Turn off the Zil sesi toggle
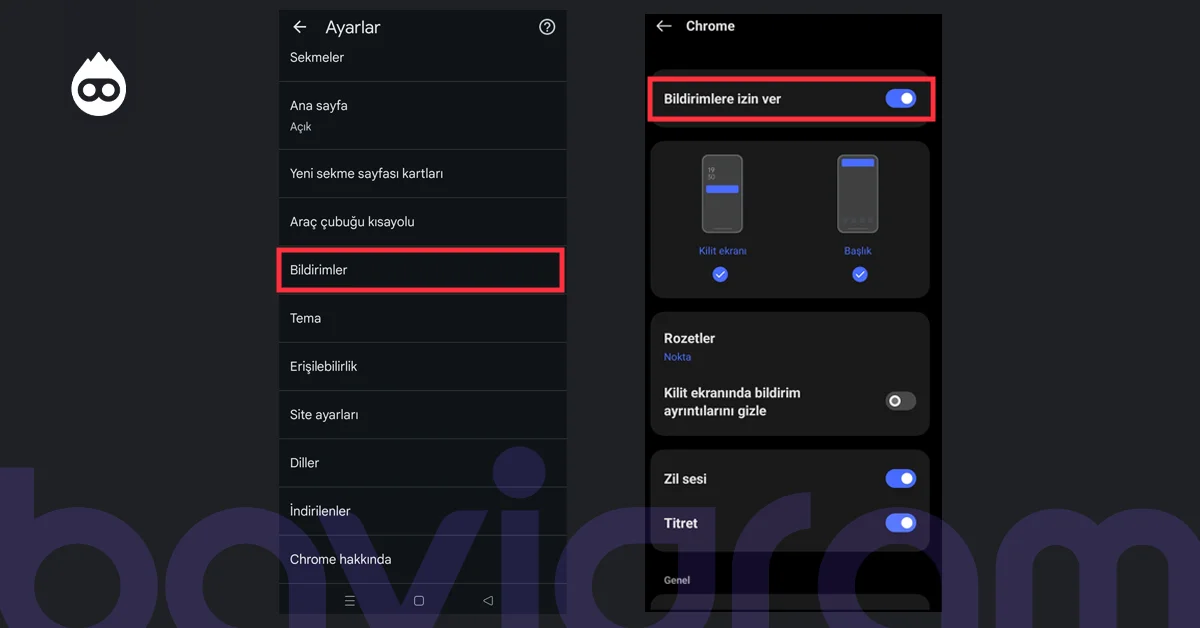 pos(901,478)
